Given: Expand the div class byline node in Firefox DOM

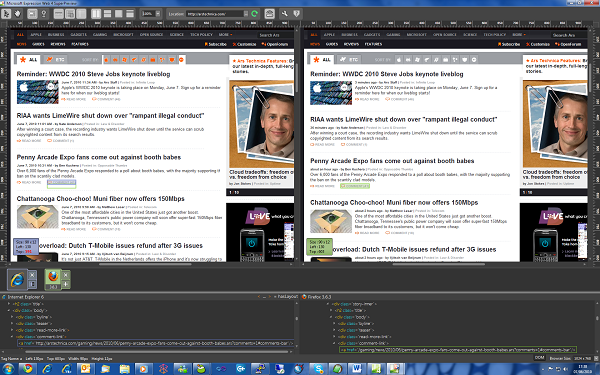Looking at the screenshot, I should point(334,323).
